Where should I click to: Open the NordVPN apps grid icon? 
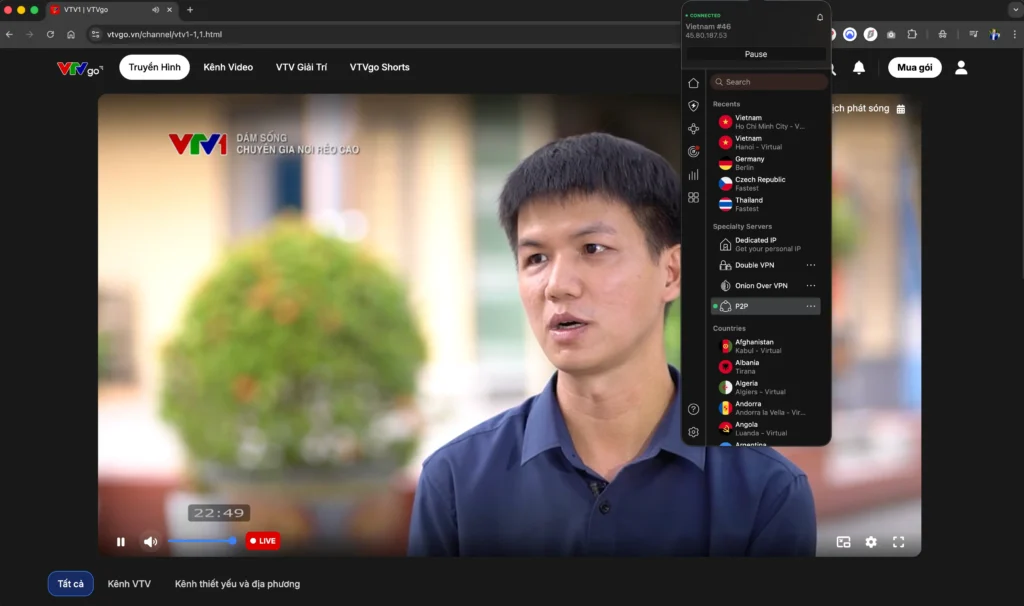[693, 196]
